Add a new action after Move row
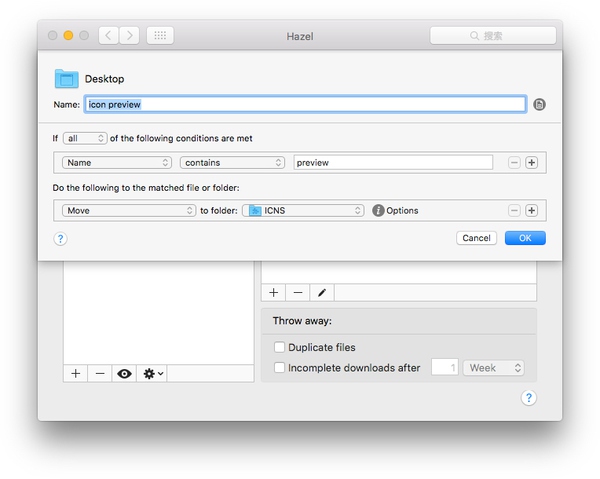 click(531, 210)
